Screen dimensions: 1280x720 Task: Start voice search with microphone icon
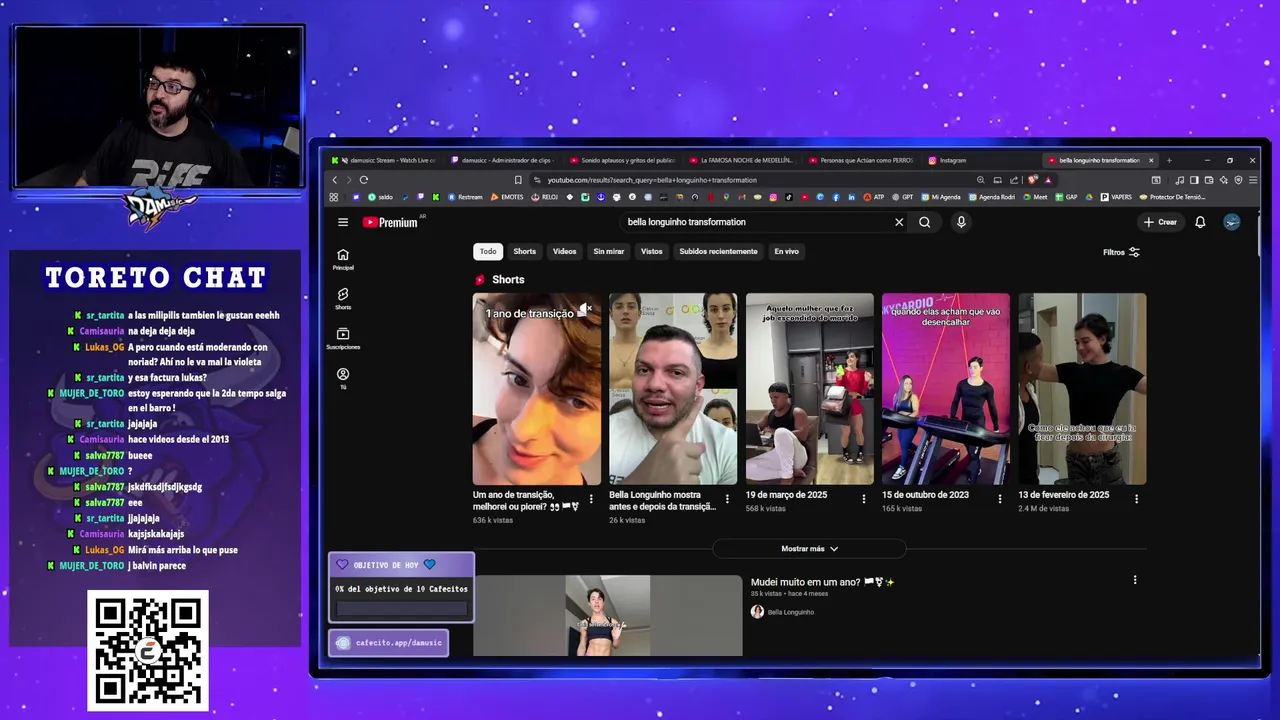point(961,222)
